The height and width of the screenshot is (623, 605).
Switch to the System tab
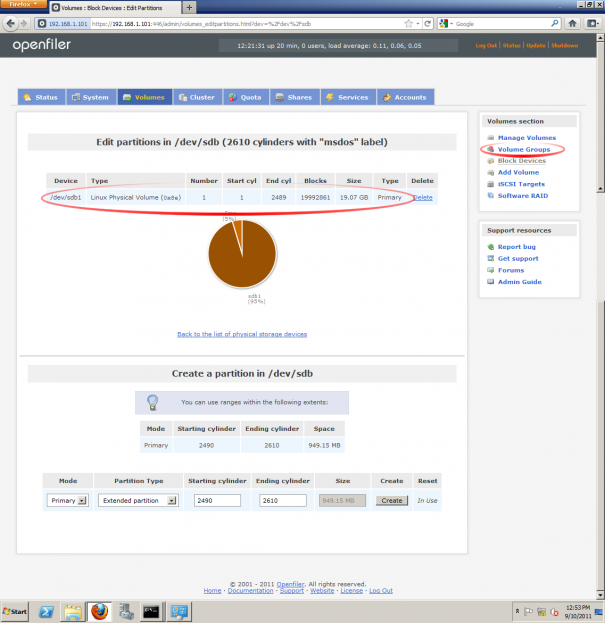tap(91, 97)
